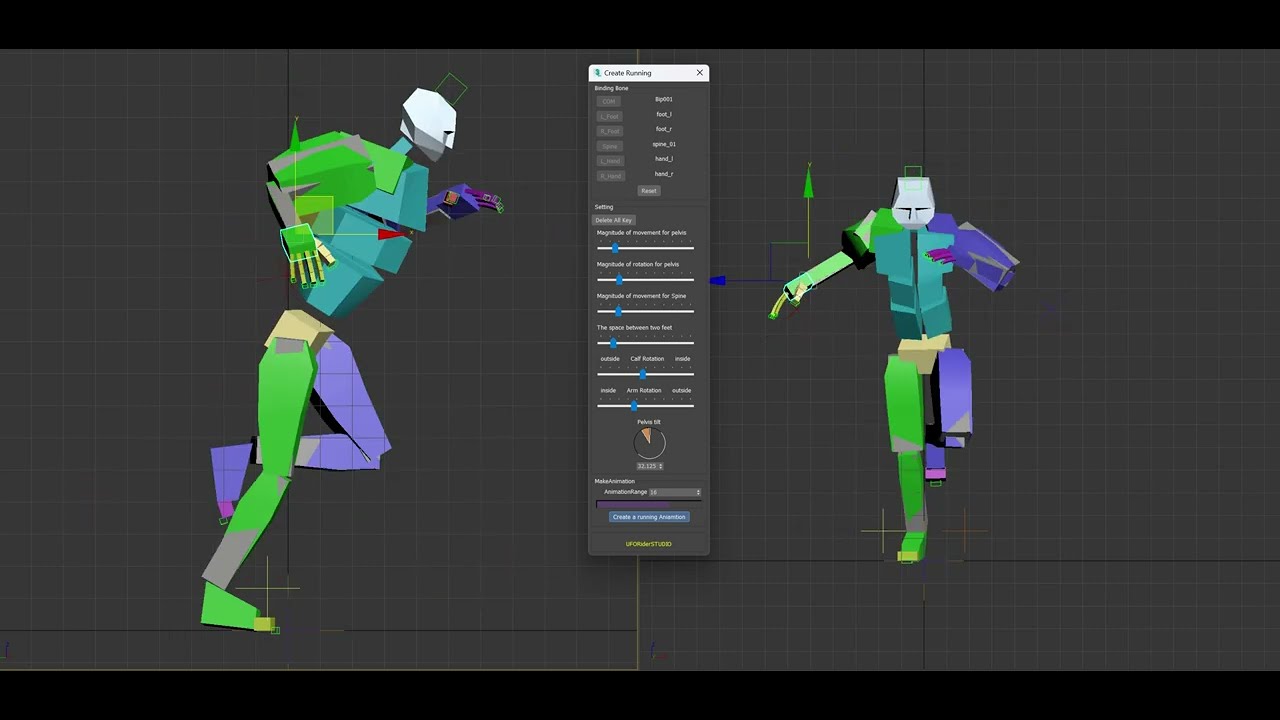Select the R_Foot binding button
The height and width of the screenshot is (720, 1280).
click(609, 131)
